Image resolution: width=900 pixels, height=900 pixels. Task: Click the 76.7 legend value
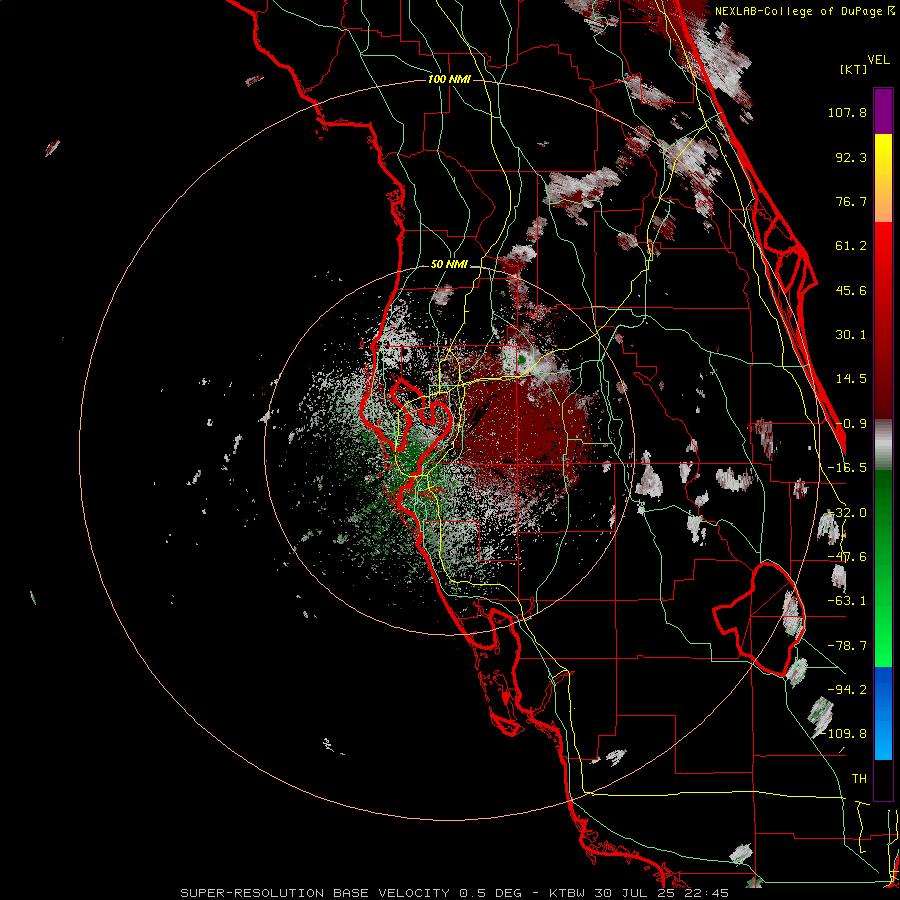851,201
